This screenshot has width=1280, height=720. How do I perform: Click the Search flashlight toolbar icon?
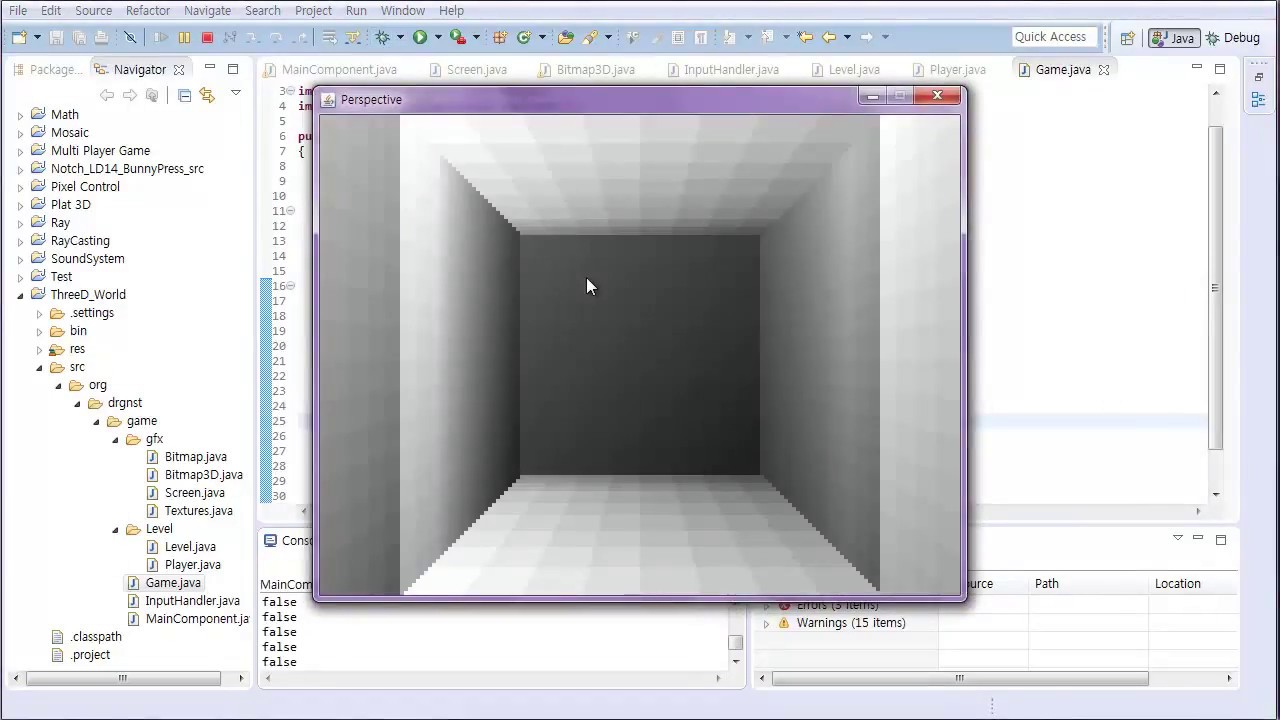point(590,37)
